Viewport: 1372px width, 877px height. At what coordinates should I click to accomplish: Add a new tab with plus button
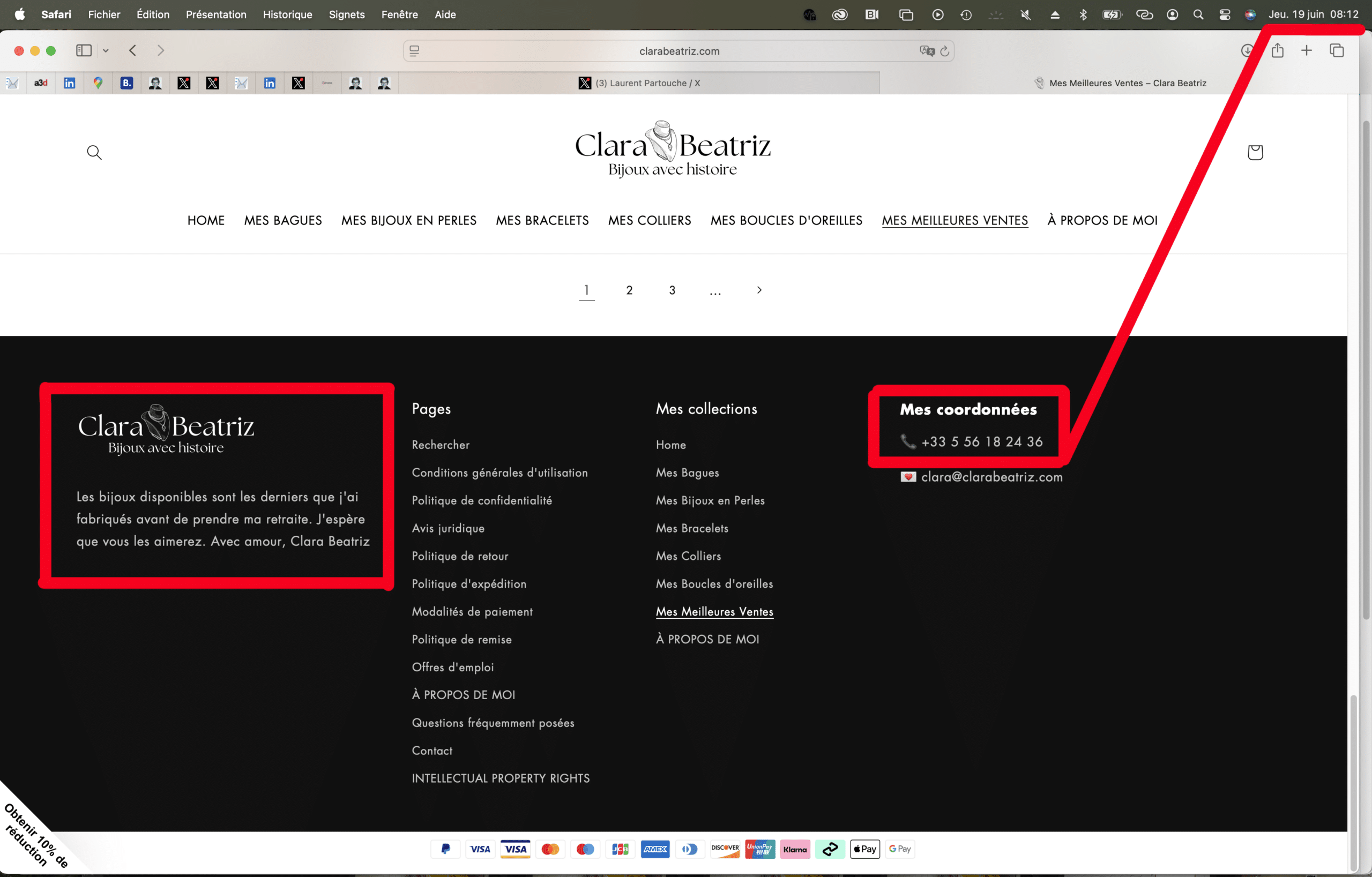pos(1307,51)
